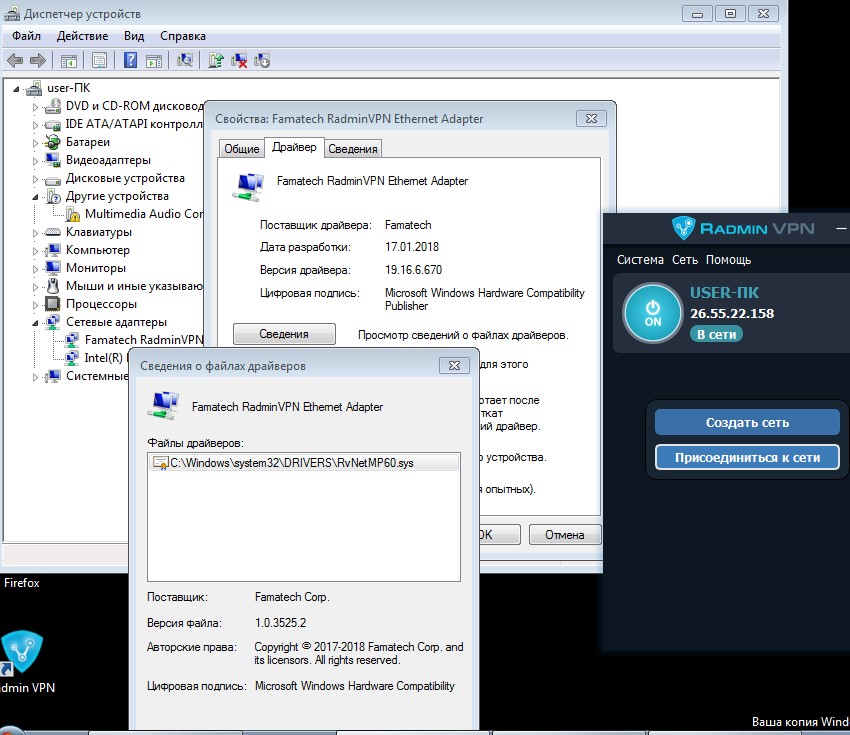Click the Создать сеть button
Viewport: 850px width, 735px height.
point(747,422)
